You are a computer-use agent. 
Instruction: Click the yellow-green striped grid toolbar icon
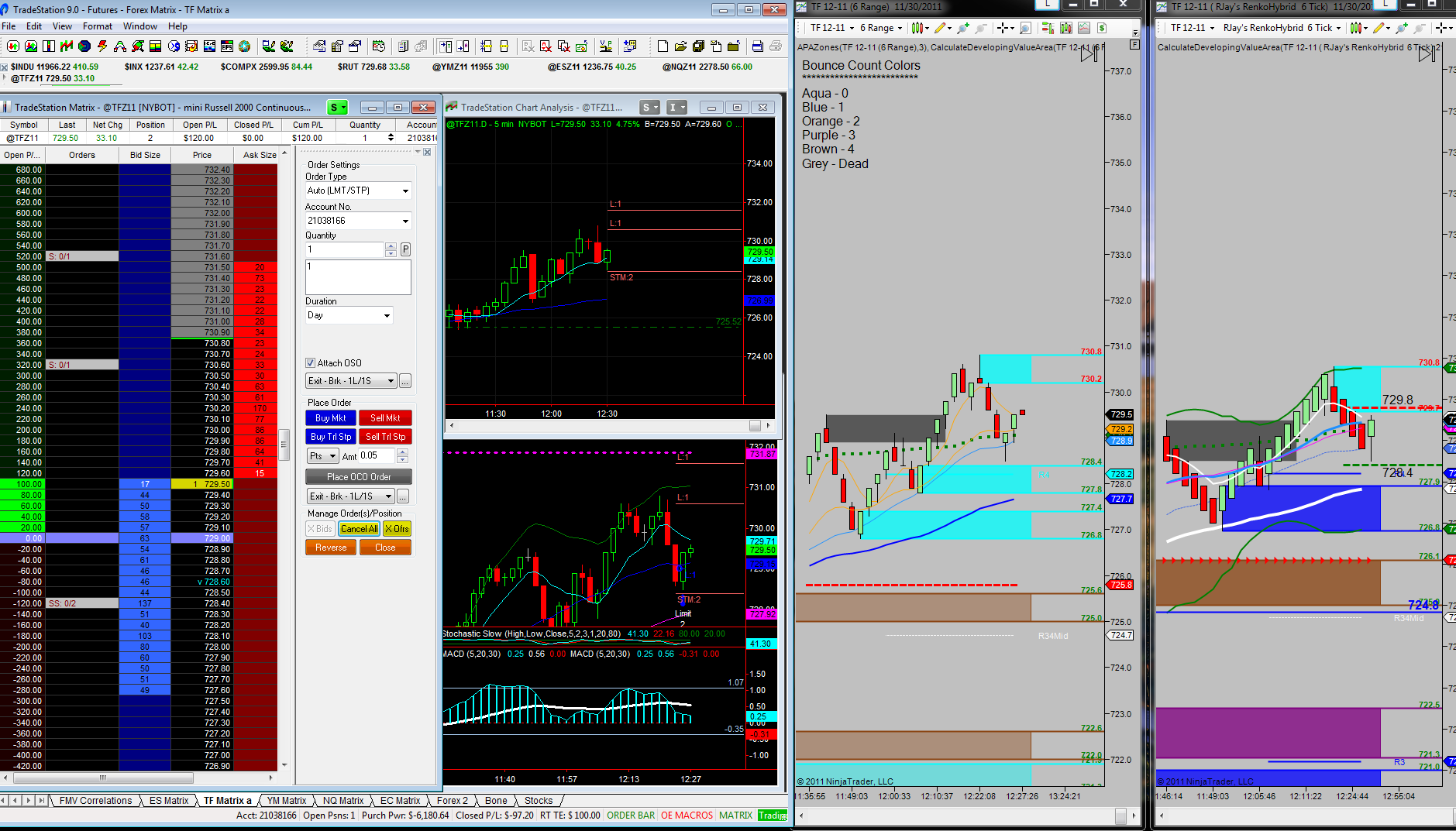155,46
